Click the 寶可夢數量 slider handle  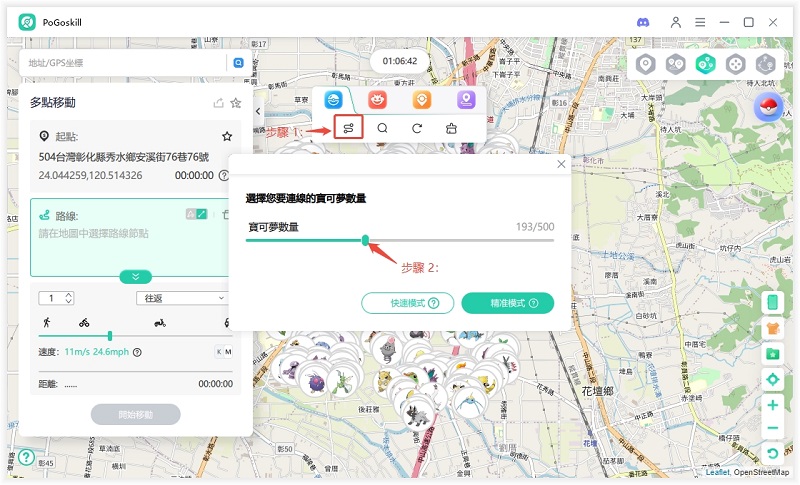(x=365, y=240)
